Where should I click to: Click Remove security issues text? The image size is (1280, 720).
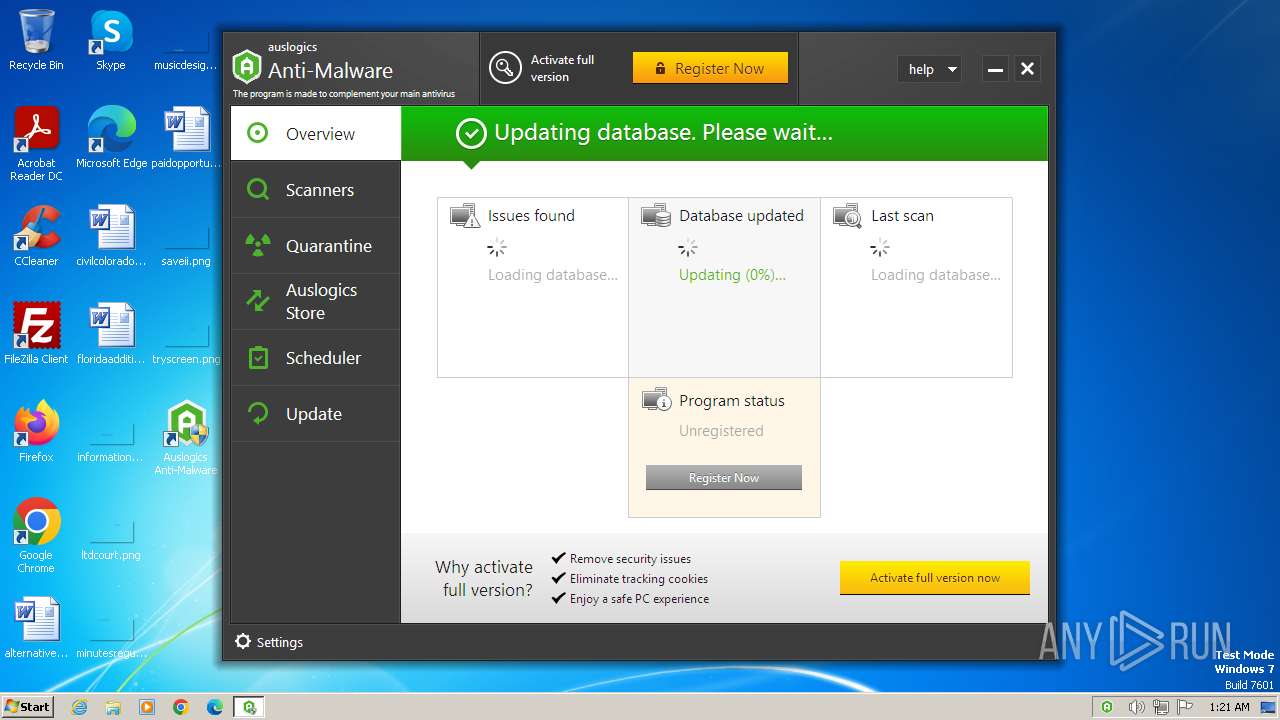coord(630,559)
